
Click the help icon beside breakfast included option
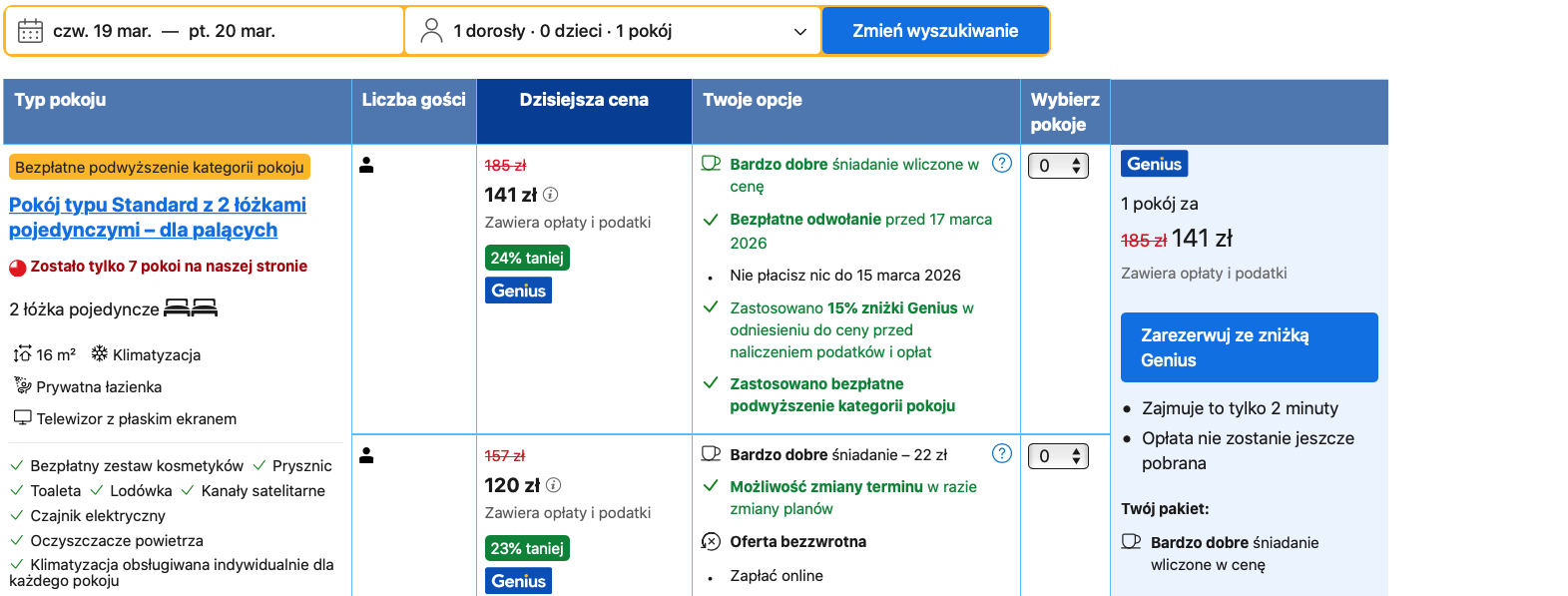tap(1002, 163)
